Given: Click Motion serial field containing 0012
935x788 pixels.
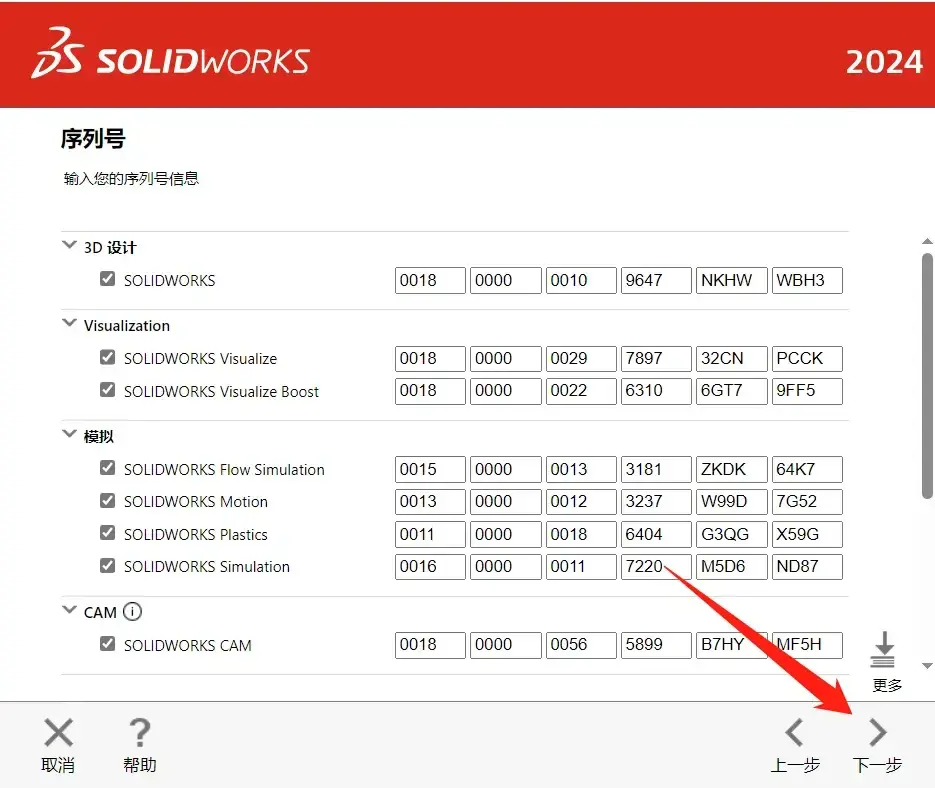Looking at the screenshot, I should [581, 502].
